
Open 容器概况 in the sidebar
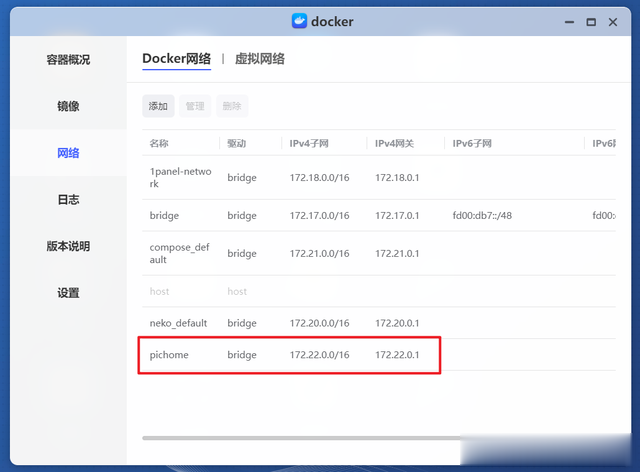pyautogui.click(x=68, y=60)
